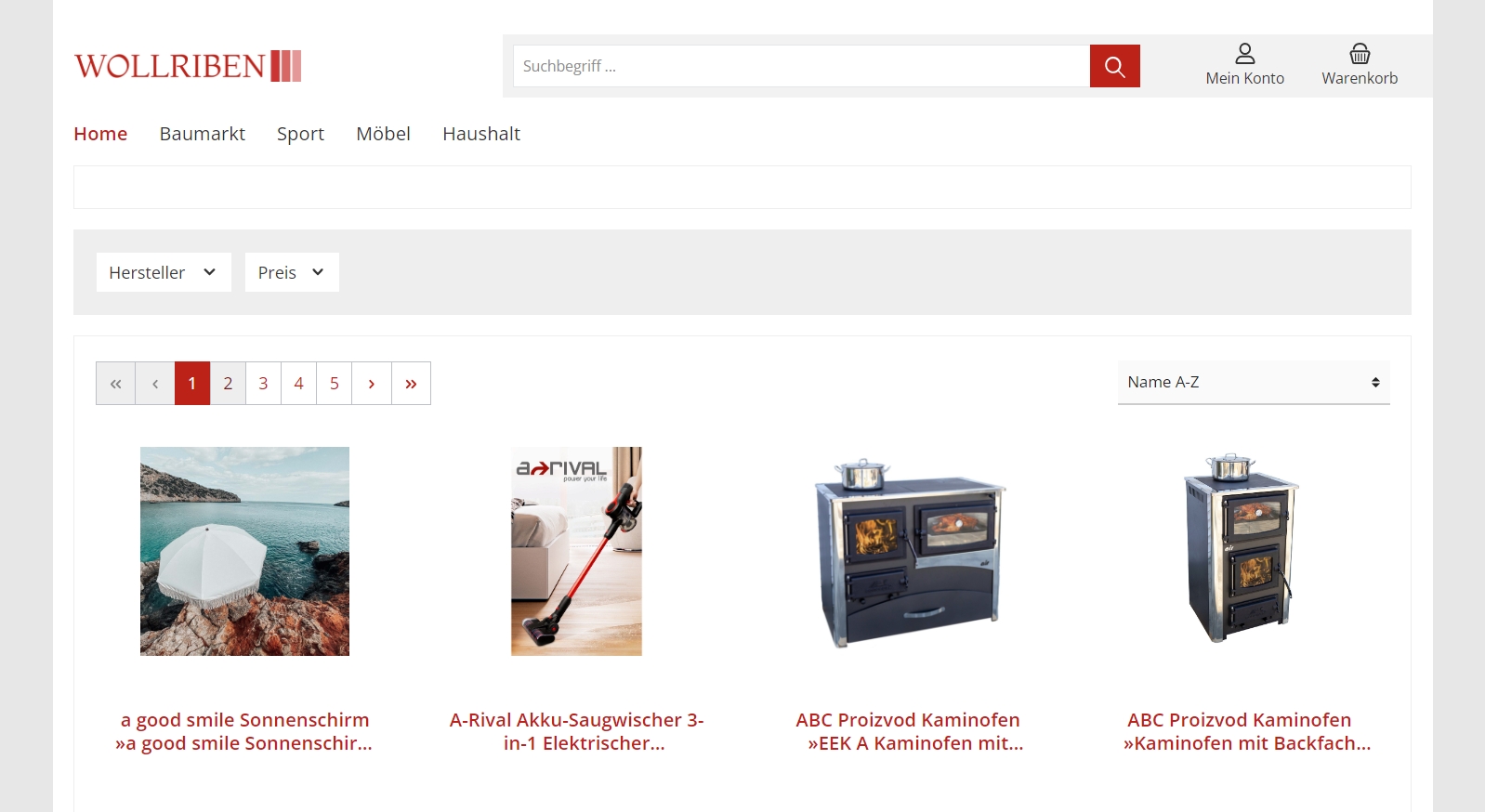
Task: Expand the Preis filter dropdown
Action: coord(292,272)
